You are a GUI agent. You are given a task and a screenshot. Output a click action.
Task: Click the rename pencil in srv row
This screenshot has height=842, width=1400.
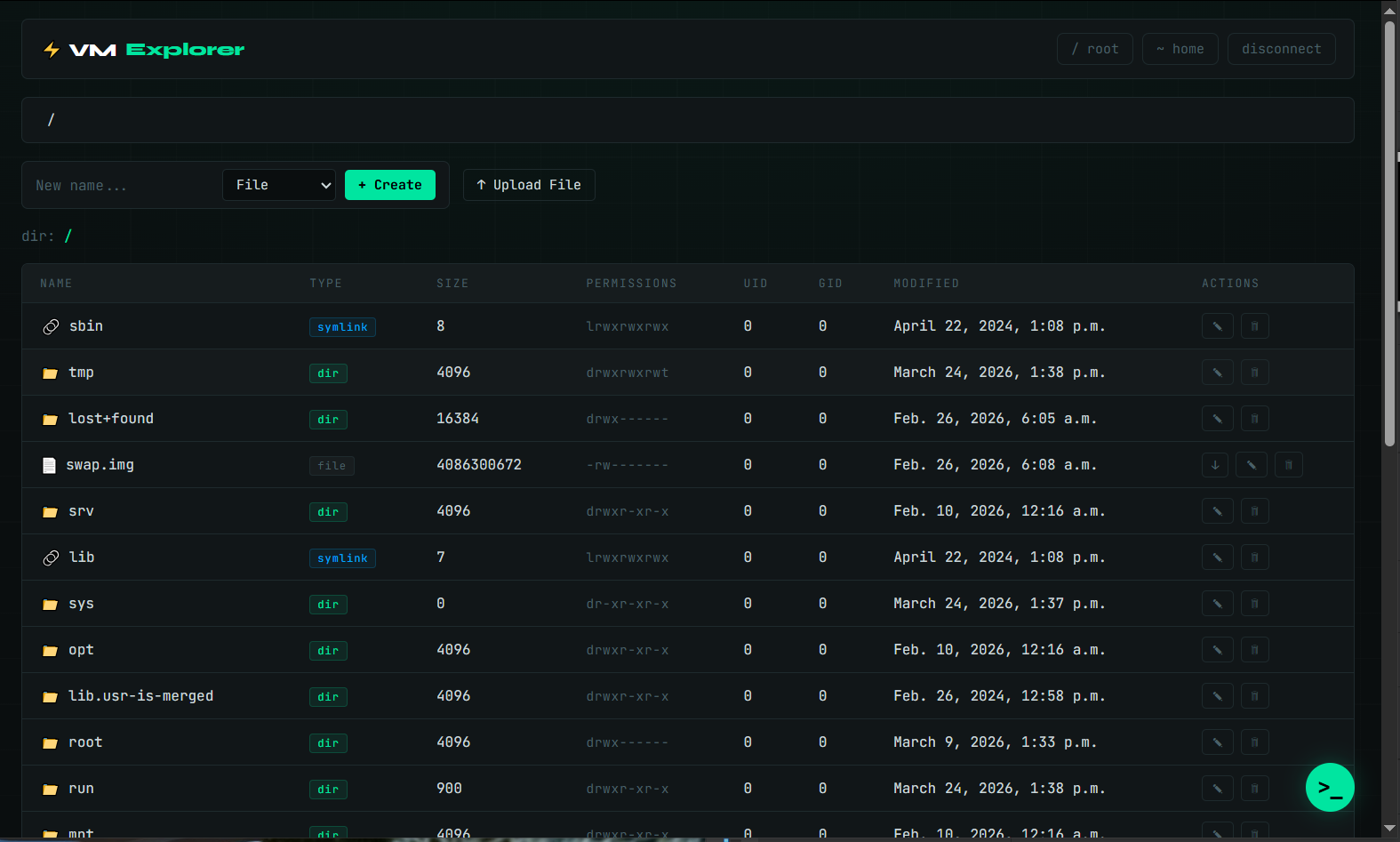(1217, 511)
